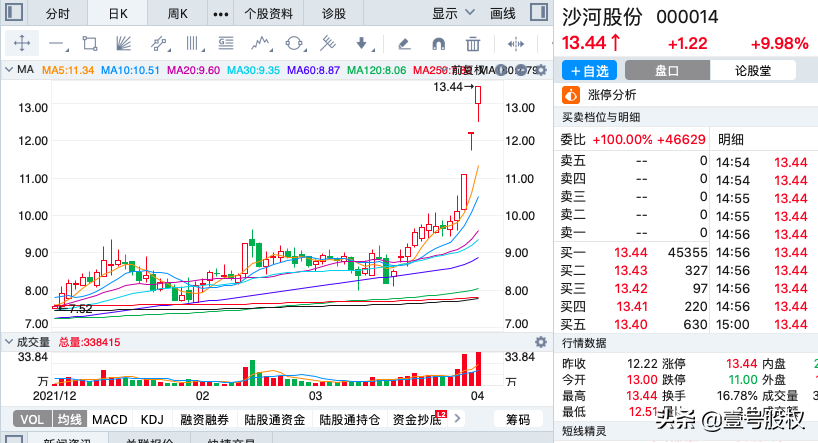The width and height of the screenshot is (818, 443).
Task: Delete drawings with the trash icon
Action: click(473, 44)
